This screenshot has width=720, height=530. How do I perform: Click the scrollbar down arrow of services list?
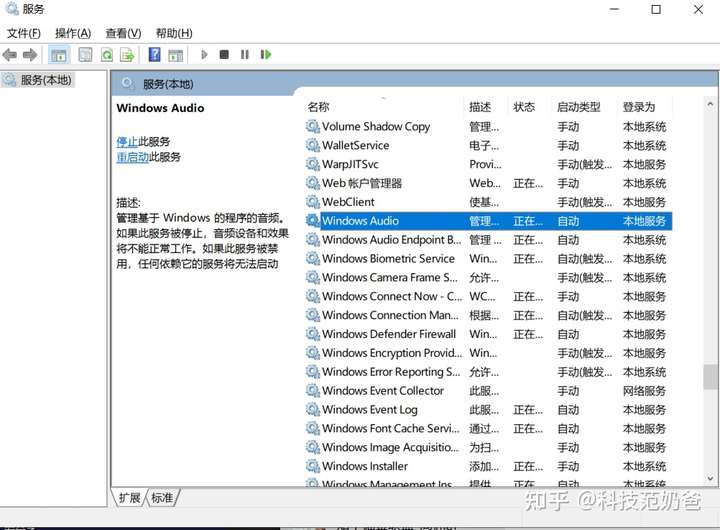point(710,478)
